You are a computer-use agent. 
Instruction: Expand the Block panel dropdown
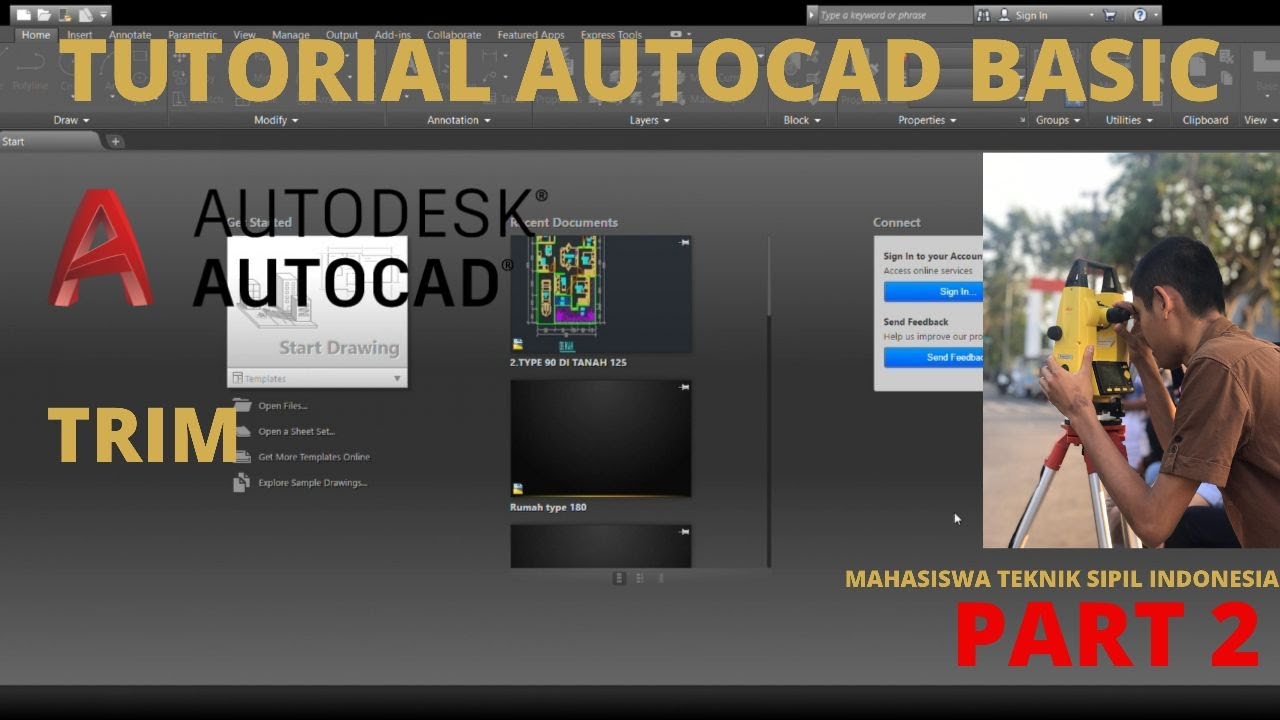[x=802, y=120]
